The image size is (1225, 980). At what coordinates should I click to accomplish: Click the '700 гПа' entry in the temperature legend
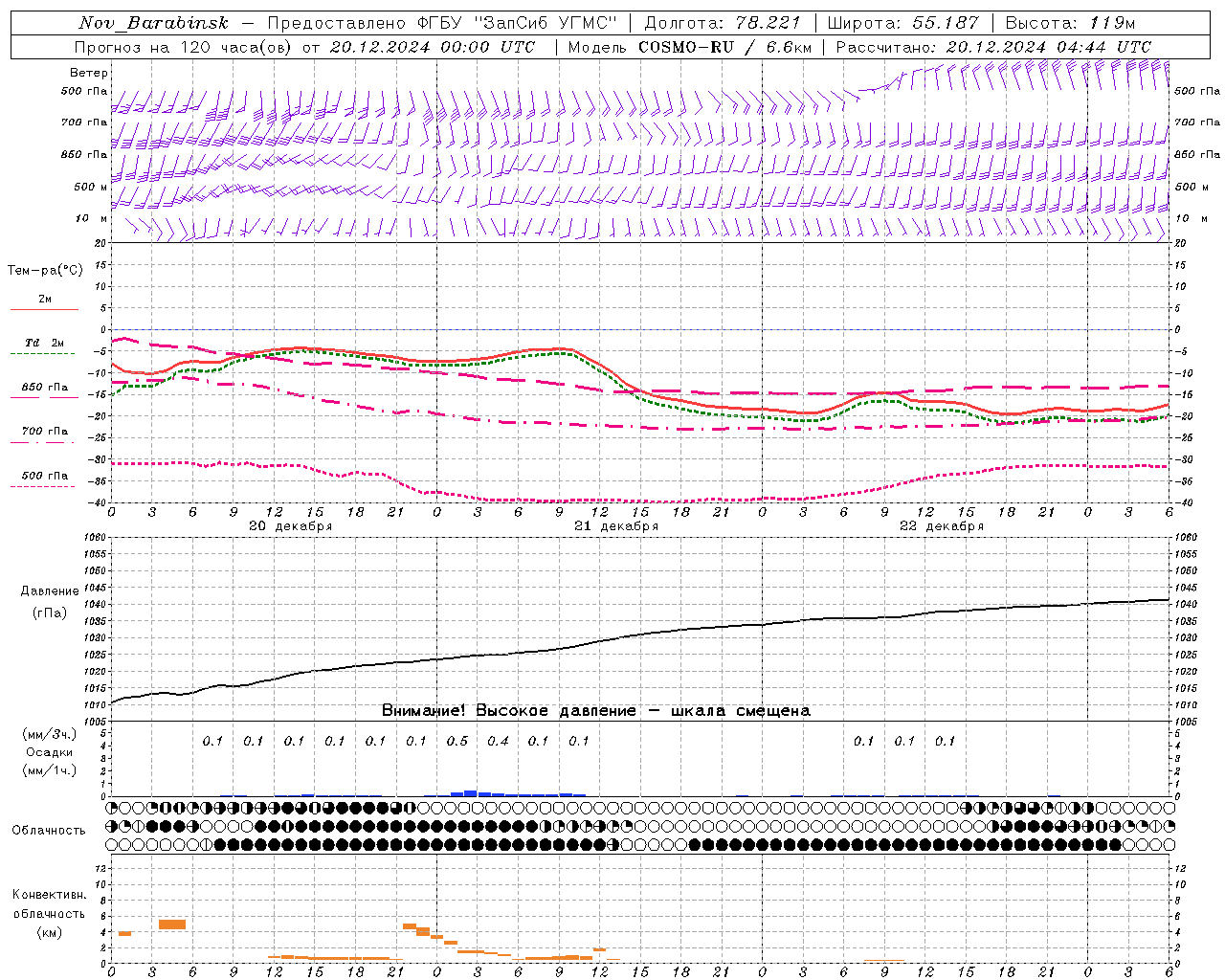pos(44,432)
